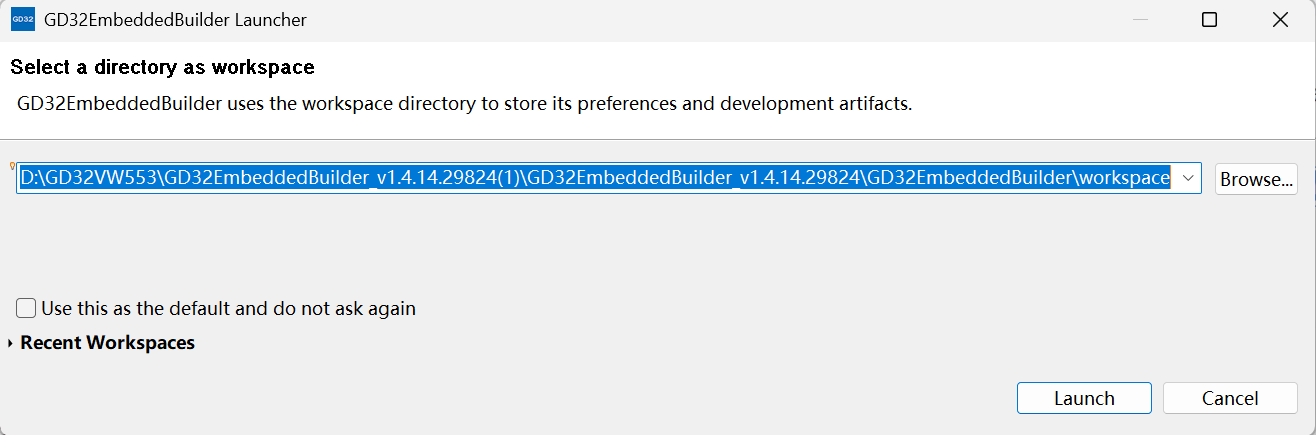Place the cursor at 'workspace' ending the path
The height and width of the screenshot is (435, 1316).
click(1124, 178)
